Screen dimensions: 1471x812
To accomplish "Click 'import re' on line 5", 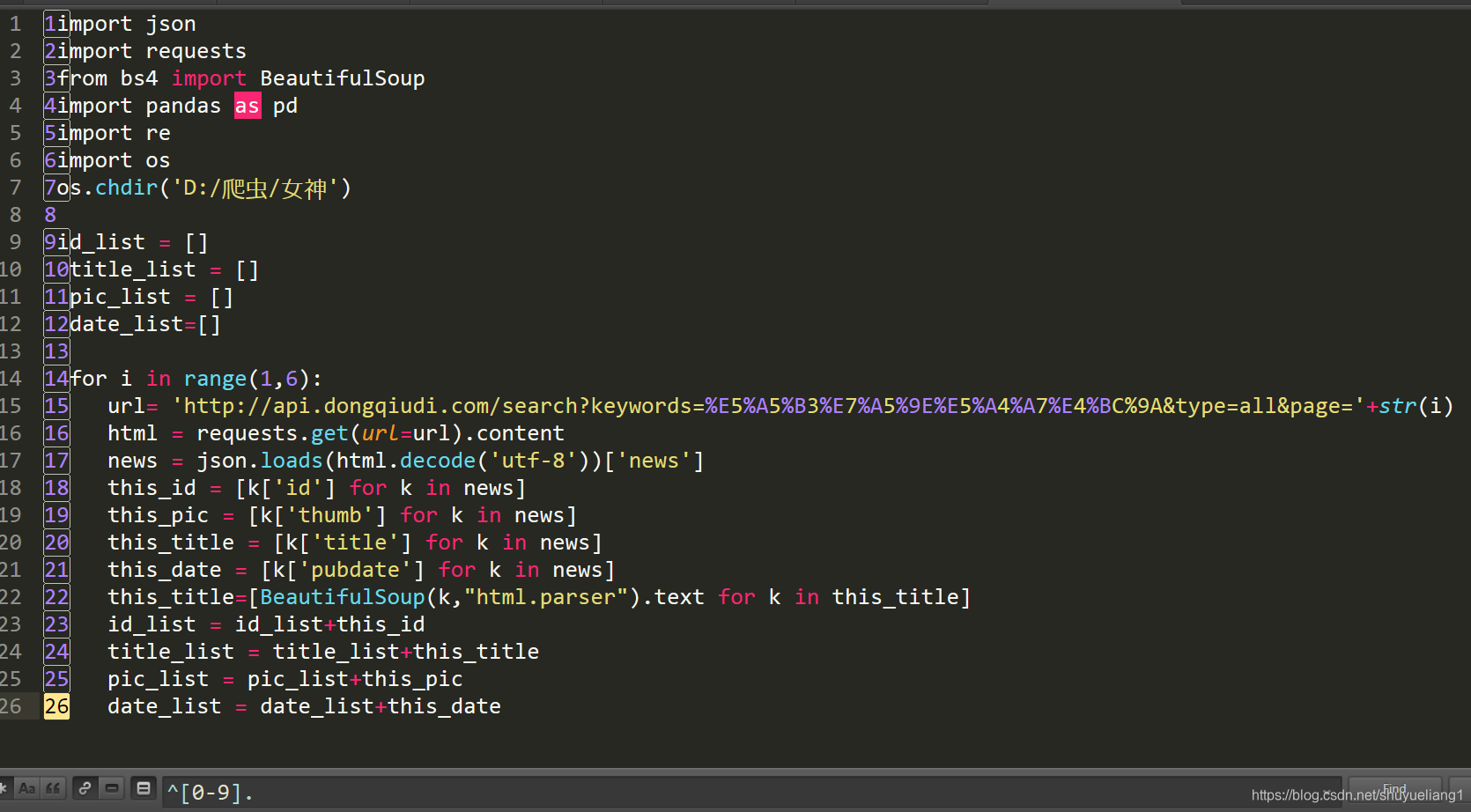I will click(x=114, y=133).
